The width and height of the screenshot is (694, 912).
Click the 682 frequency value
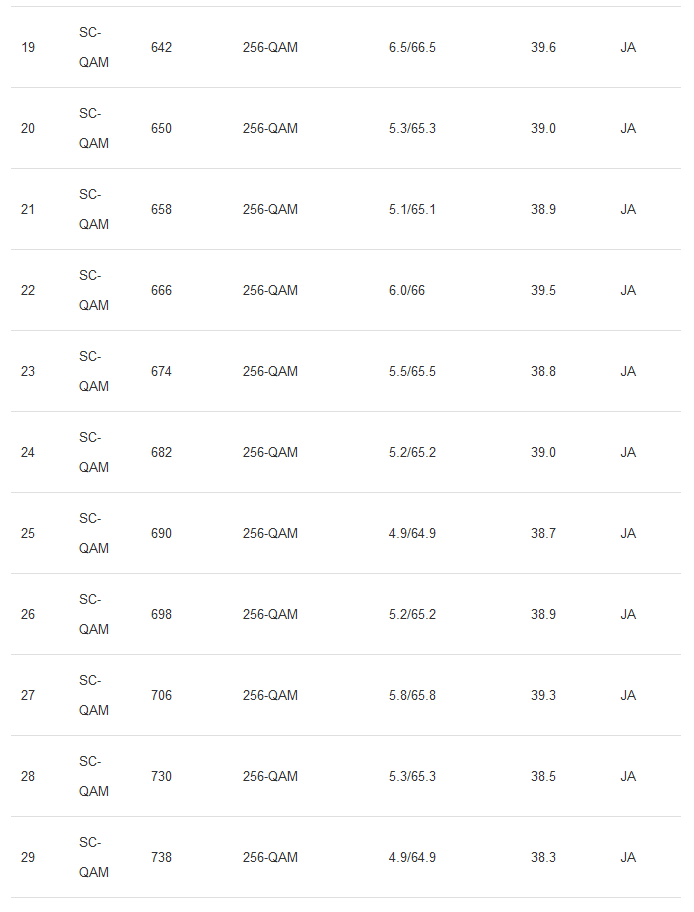(x=161, y=452)
